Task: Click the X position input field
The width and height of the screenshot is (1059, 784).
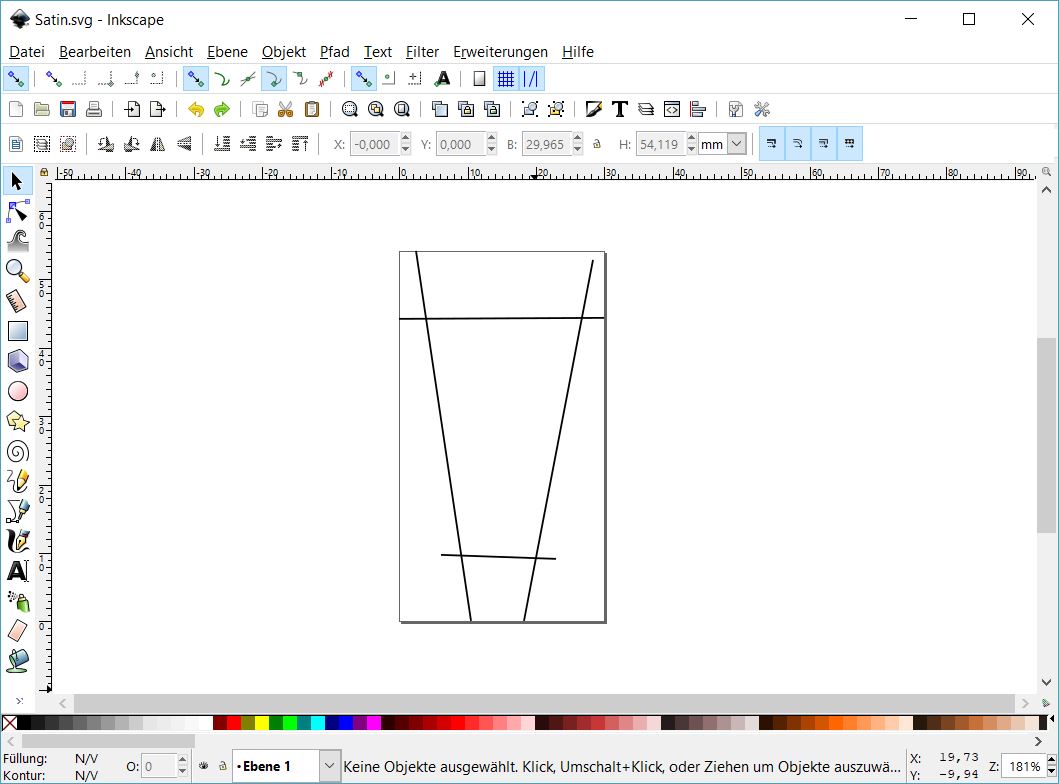Action: pyautogui.click(x=374, y=145)
